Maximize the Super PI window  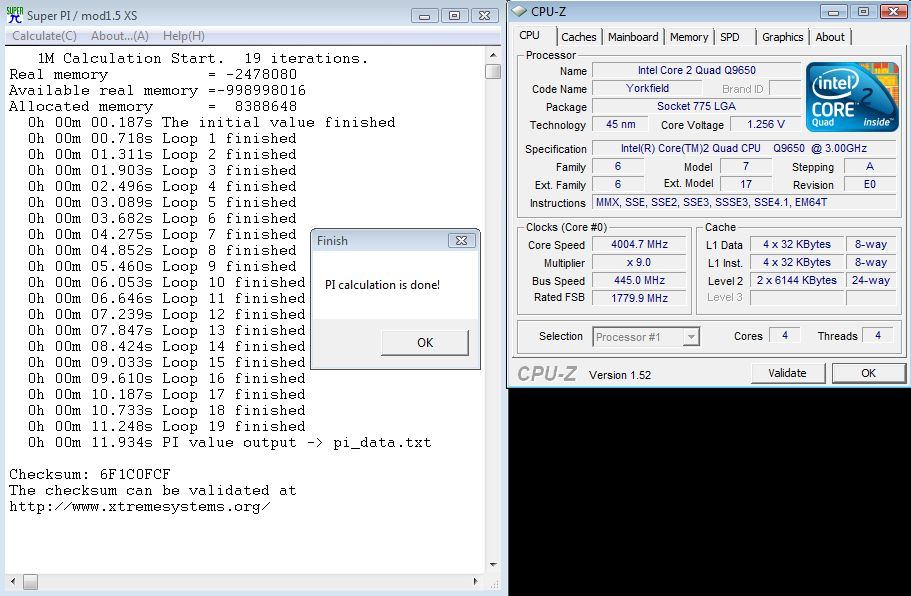[x=454, y=16]
